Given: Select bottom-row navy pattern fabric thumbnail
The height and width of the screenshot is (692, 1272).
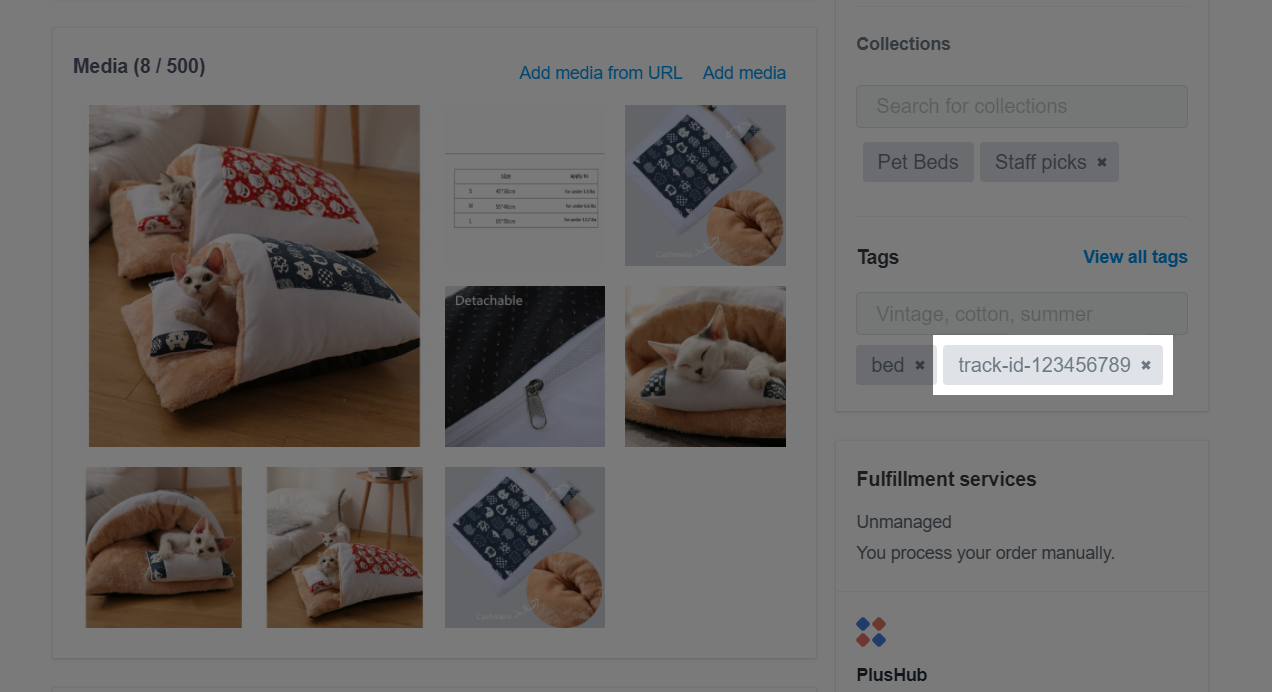Looking at the screenshot, I should click(x=525, y=547).
